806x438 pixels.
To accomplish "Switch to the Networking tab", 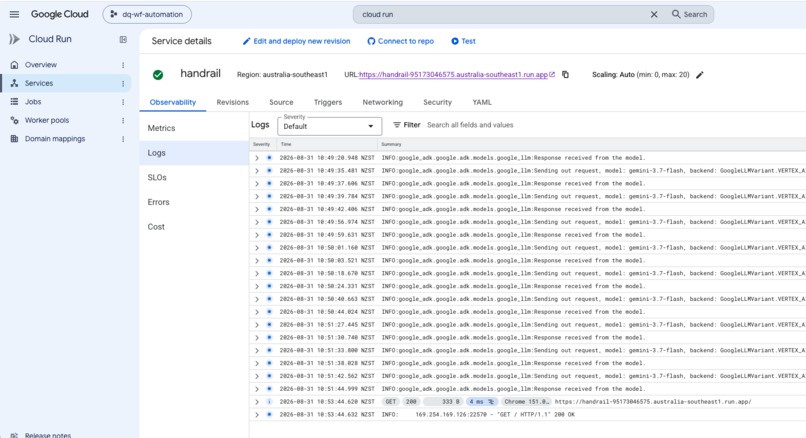I will (x=382, y=102).
